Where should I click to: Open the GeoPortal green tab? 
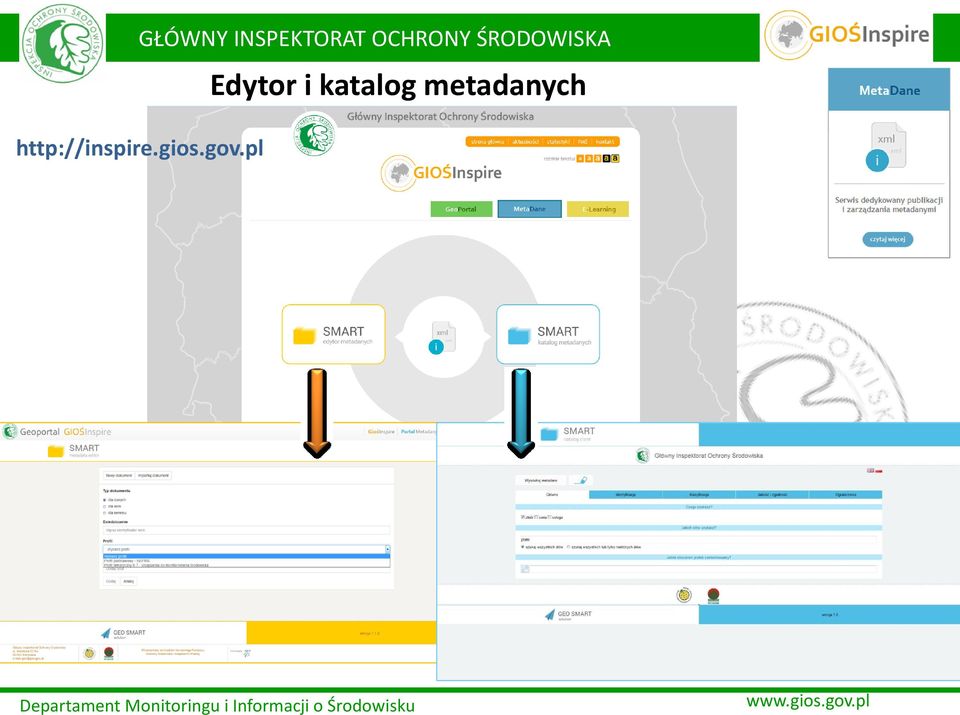pyautogui.click(x=461, y=209)
